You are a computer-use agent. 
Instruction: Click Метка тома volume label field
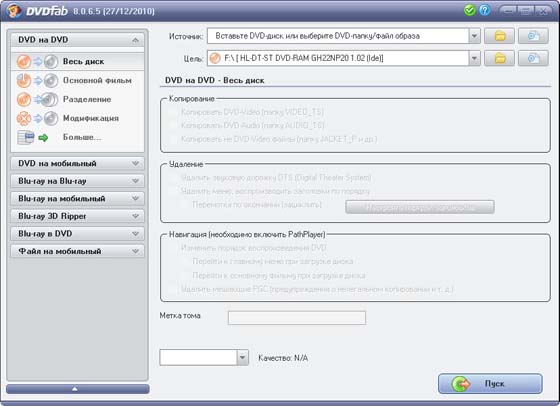click(297, 318)
